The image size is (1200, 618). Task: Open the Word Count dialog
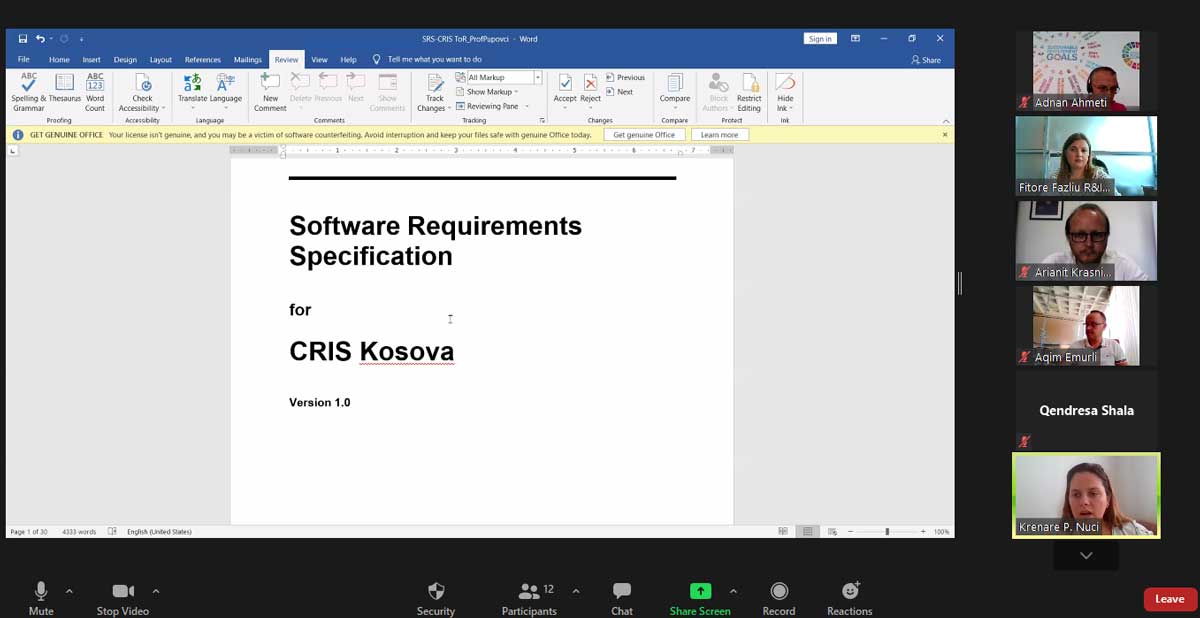pyautogui.click(x=95, y=90)
